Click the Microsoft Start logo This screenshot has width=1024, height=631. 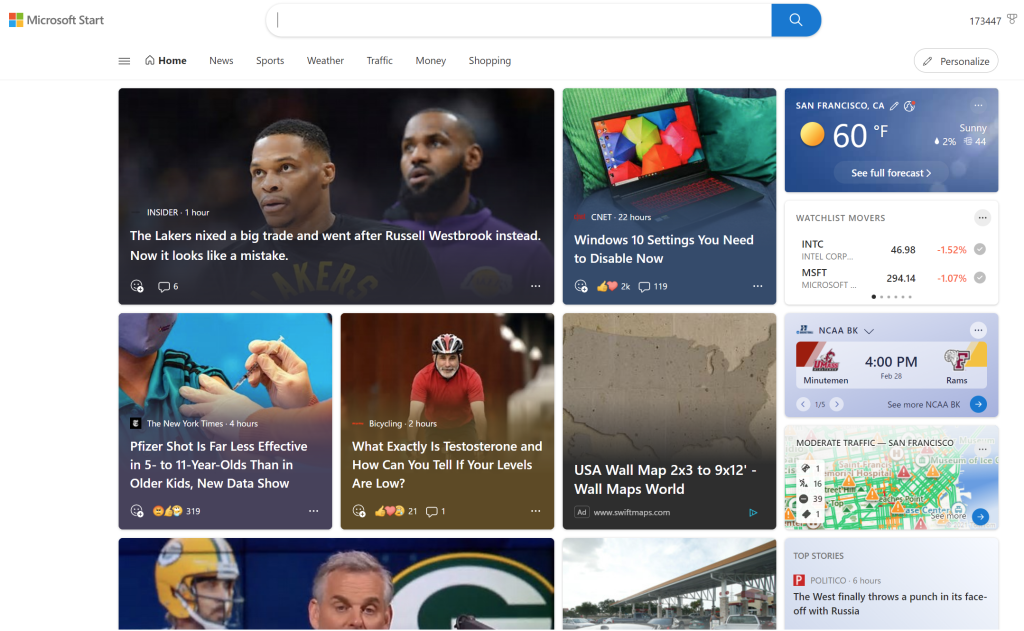[56, 20]
